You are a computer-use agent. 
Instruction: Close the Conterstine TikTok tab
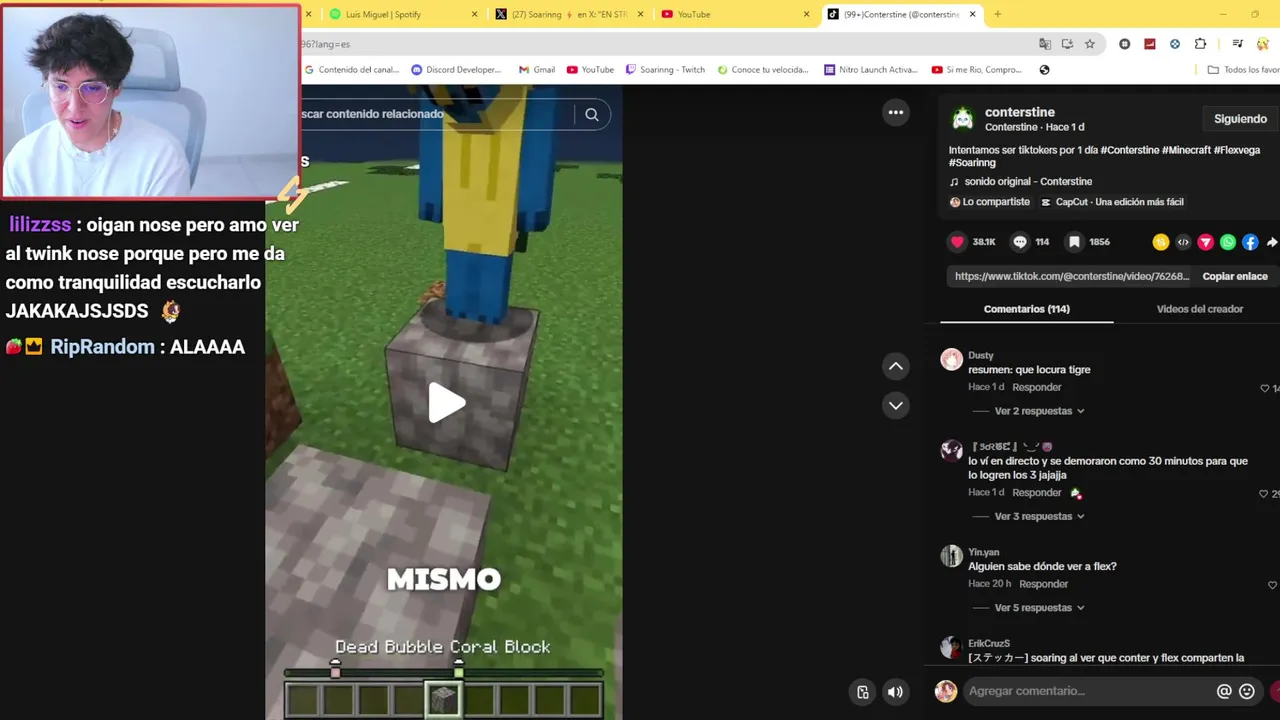click(x=972, y=14)
